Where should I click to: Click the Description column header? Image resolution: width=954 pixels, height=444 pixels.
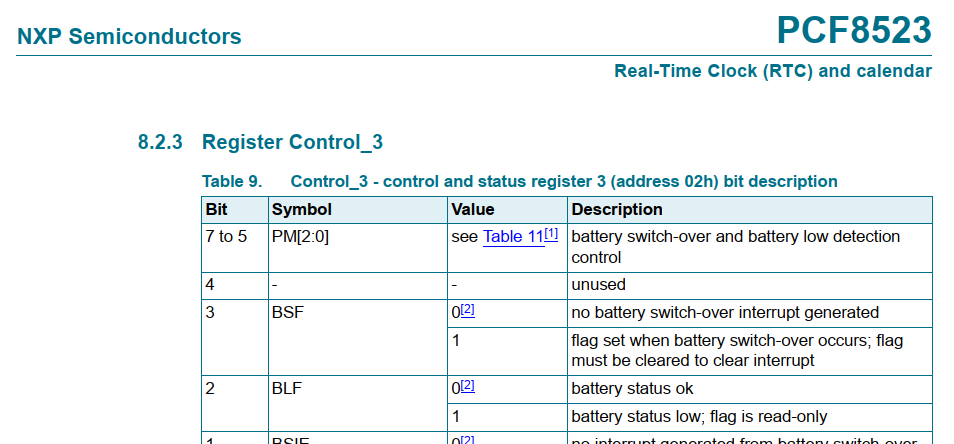(x=750, y=210)
